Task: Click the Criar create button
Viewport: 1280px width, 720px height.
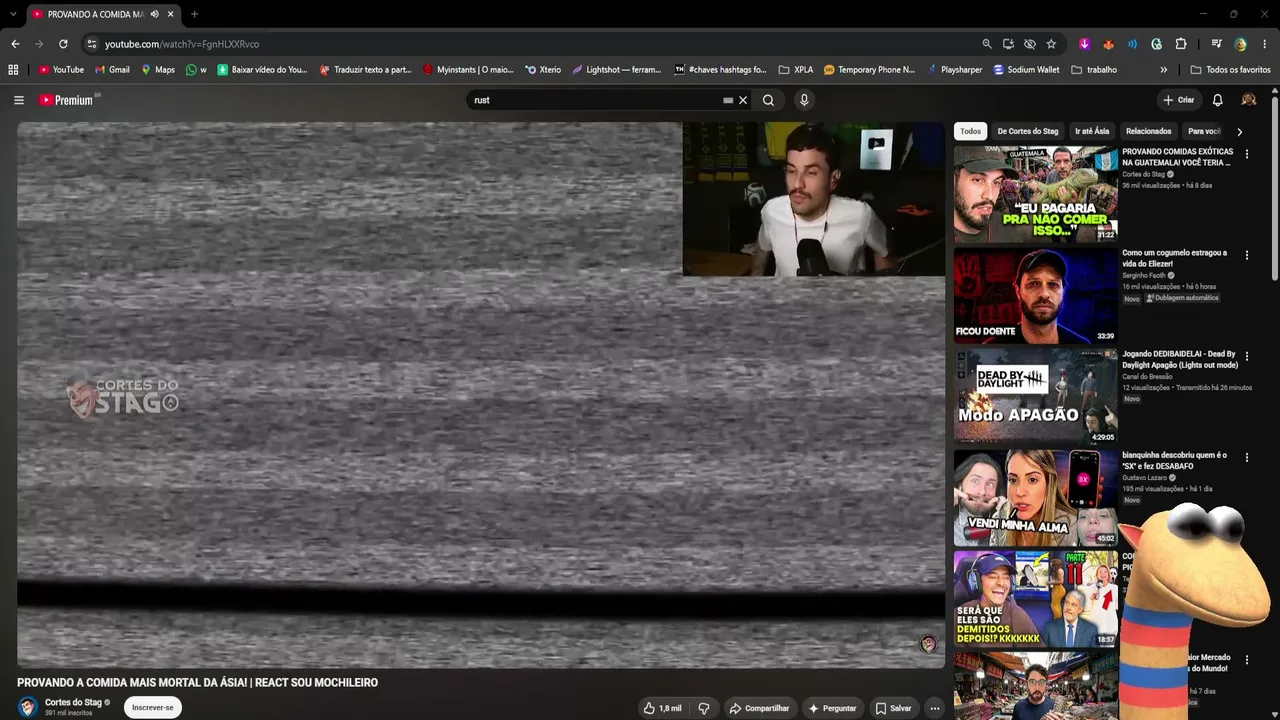Action: pyautogui.click(x=1179, y=100)
